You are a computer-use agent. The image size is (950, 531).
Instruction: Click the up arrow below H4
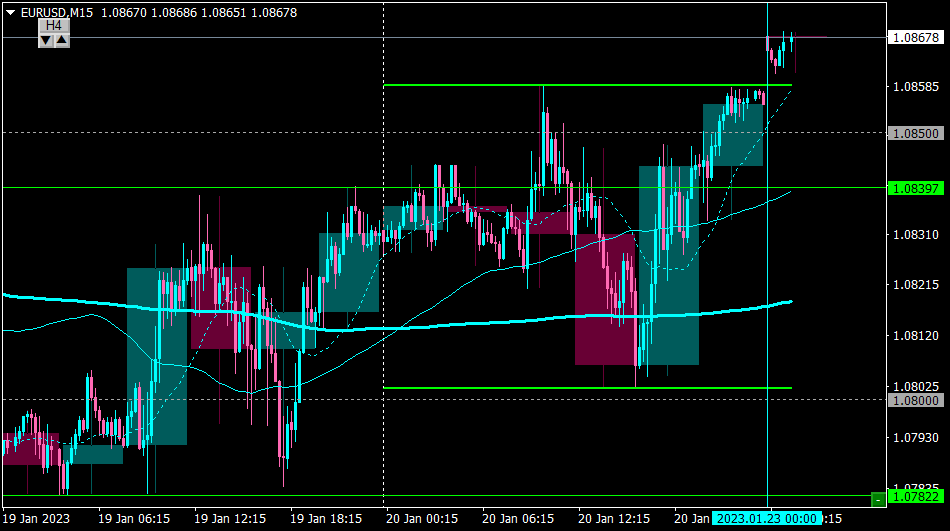[62, 41]
